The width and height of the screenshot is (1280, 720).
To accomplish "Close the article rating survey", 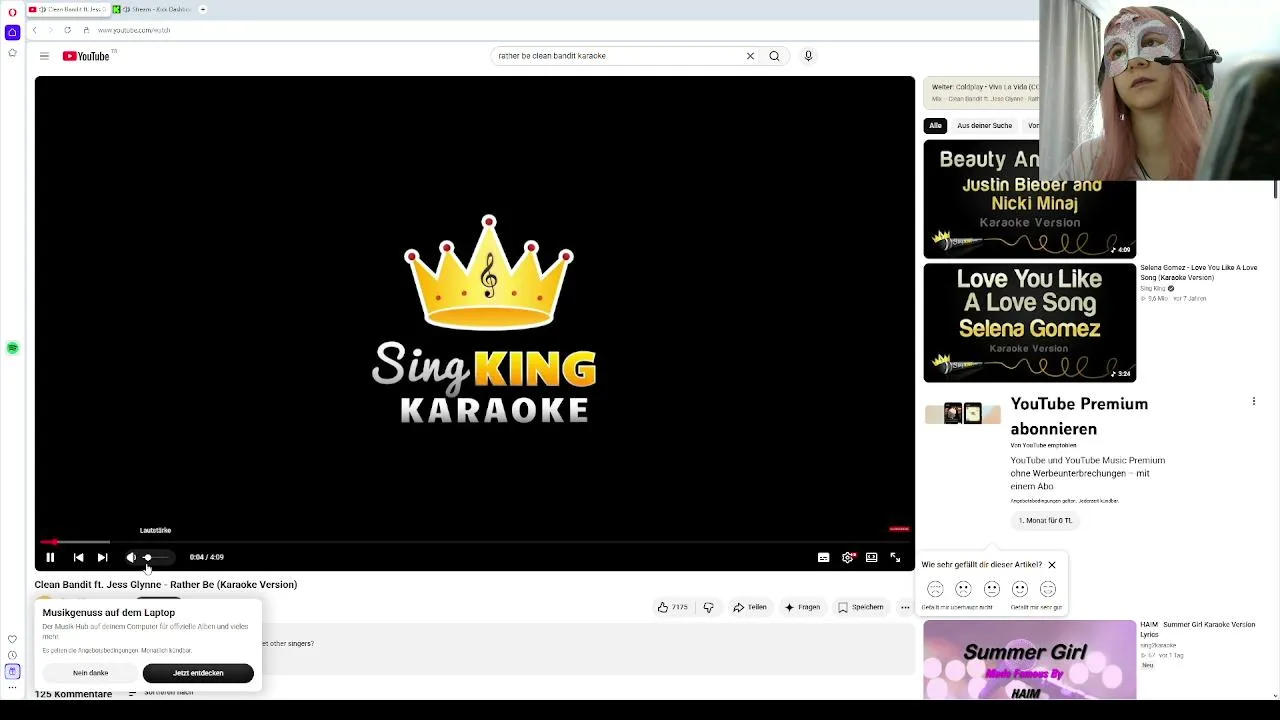I will 1051,565.
